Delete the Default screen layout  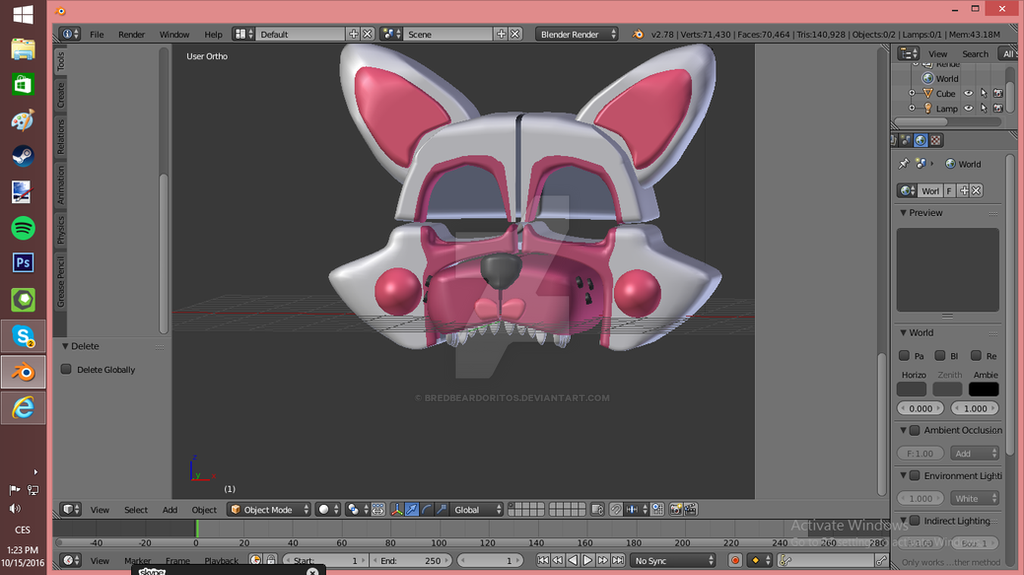(368, 34)
